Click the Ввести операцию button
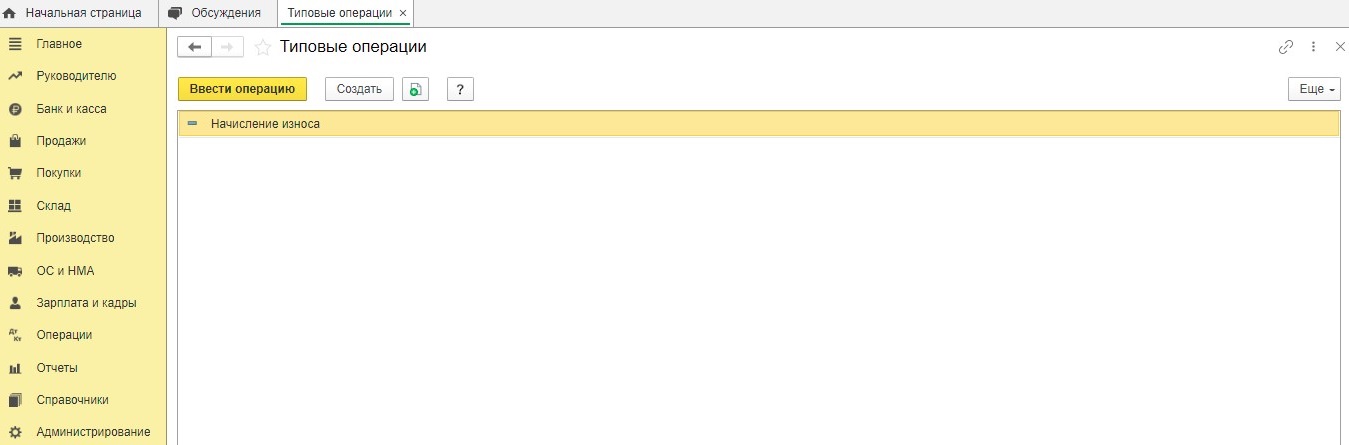This screenshot has height=445, width=1349. pos(242,89)
